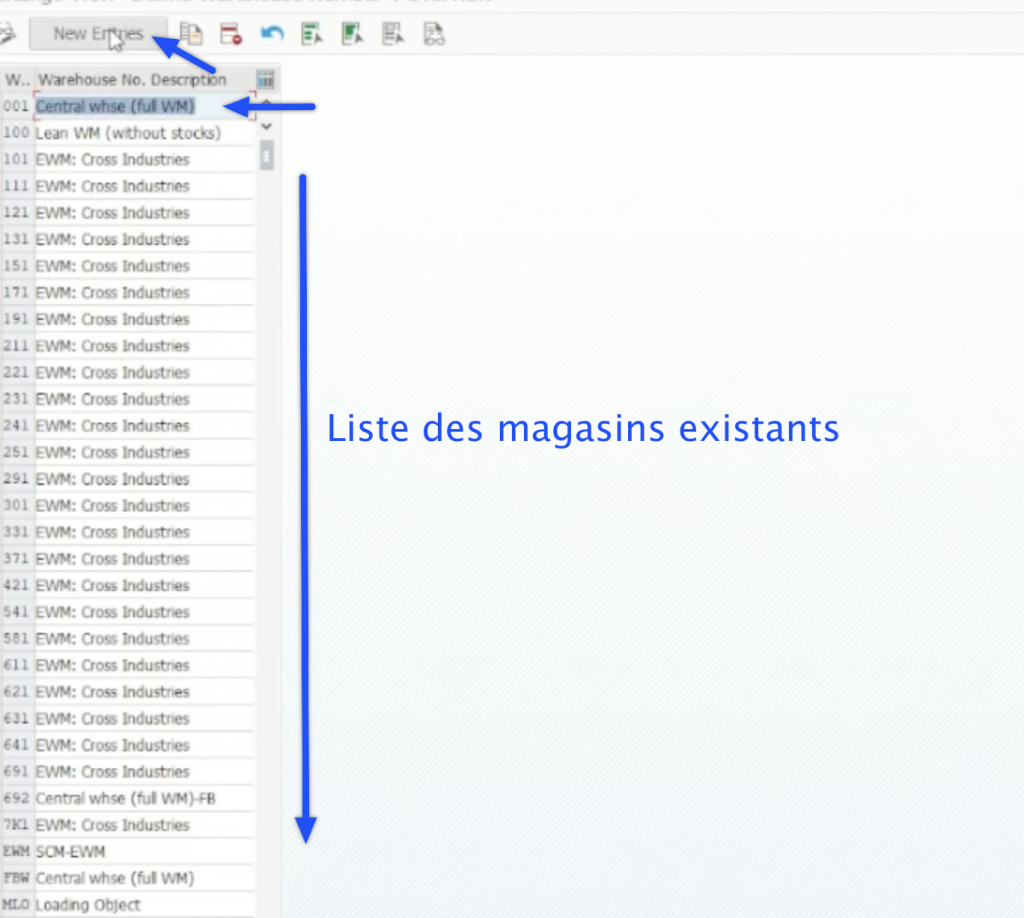
Task: Click the Loading Object row
Action: tap(88, 905)
